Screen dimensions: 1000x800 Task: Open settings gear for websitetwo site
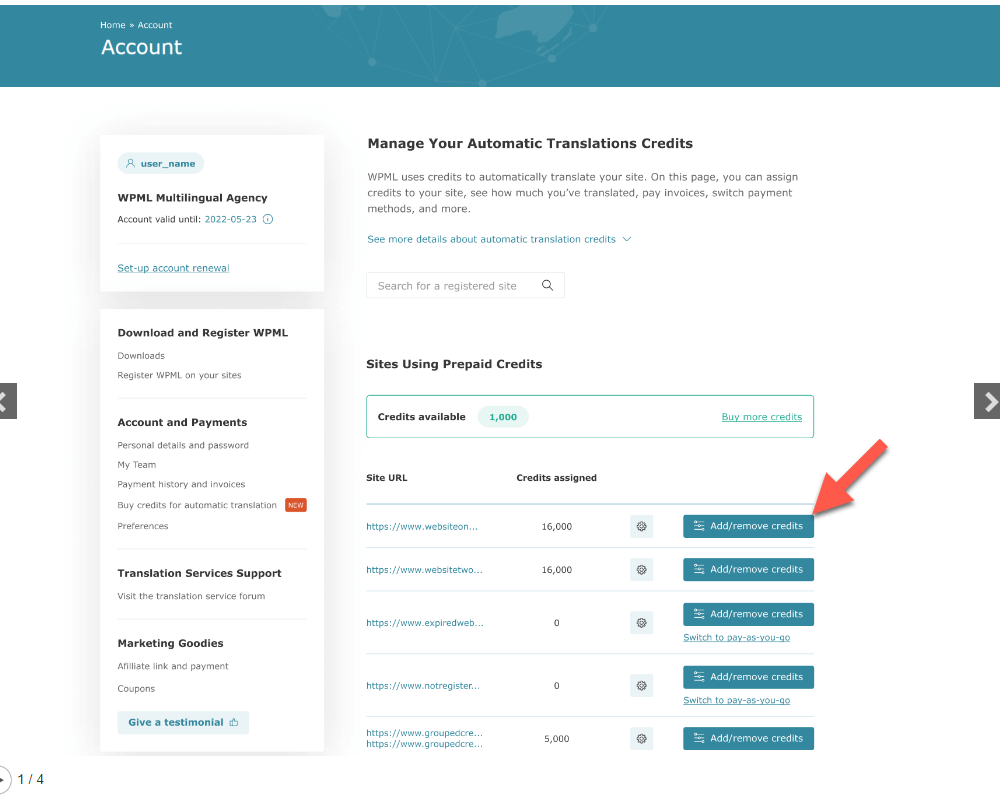641,570
